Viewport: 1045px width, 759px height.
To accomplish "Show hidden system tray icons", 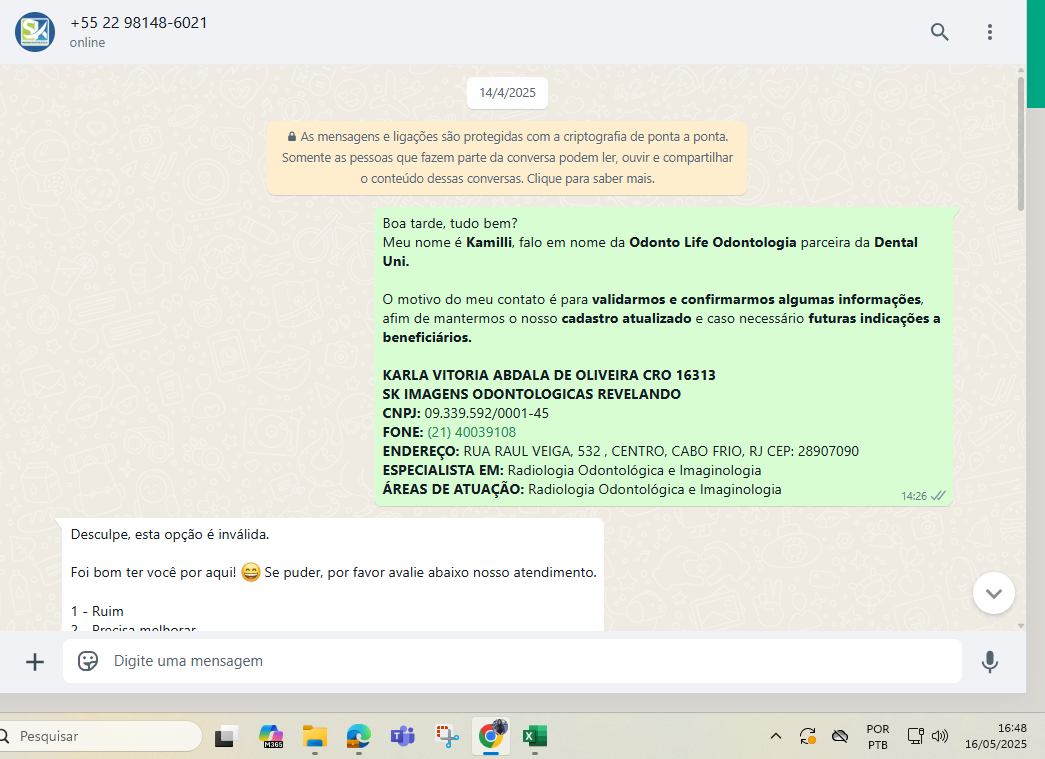I will click(x=775, y=736).
